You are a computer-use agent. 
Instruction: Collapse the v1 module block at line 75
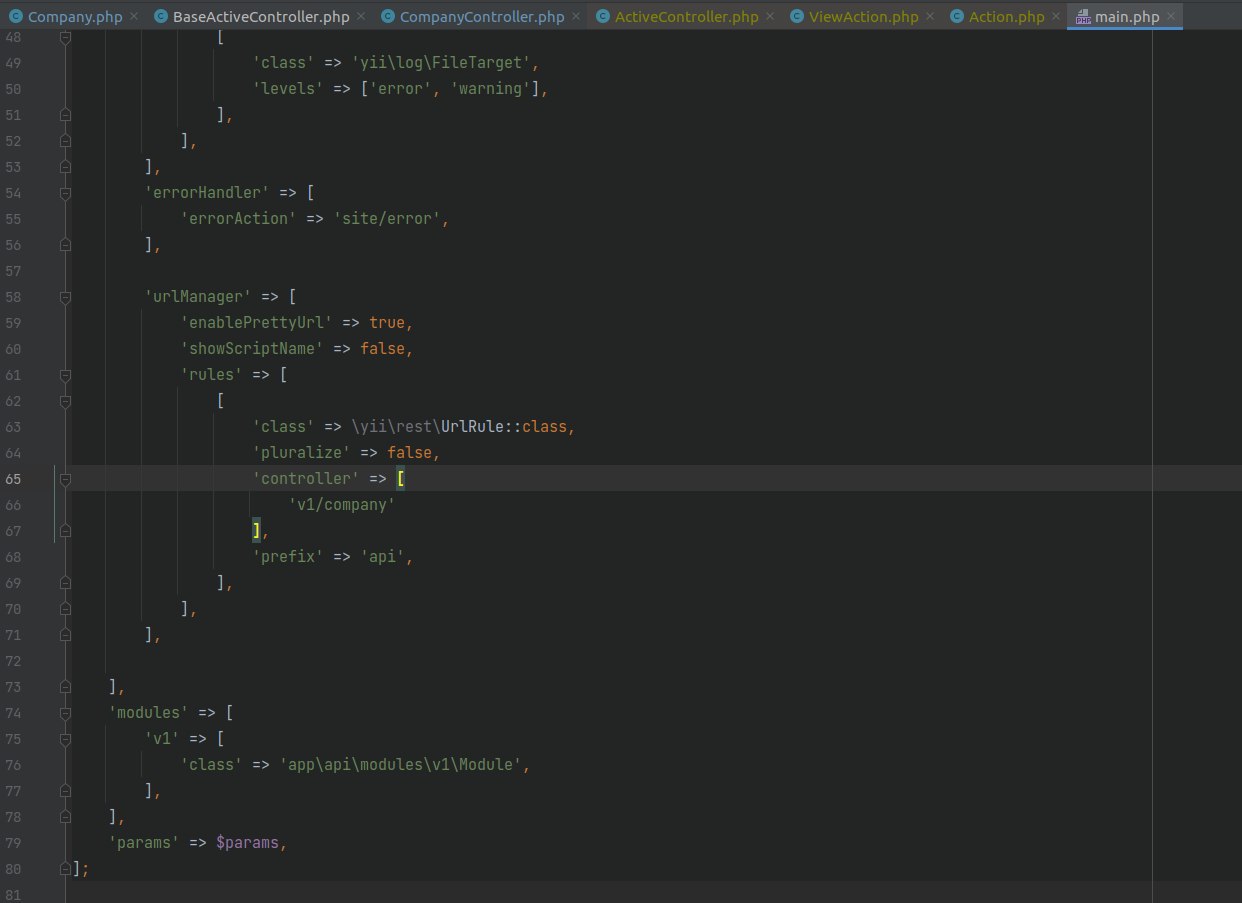coord(65,739)
